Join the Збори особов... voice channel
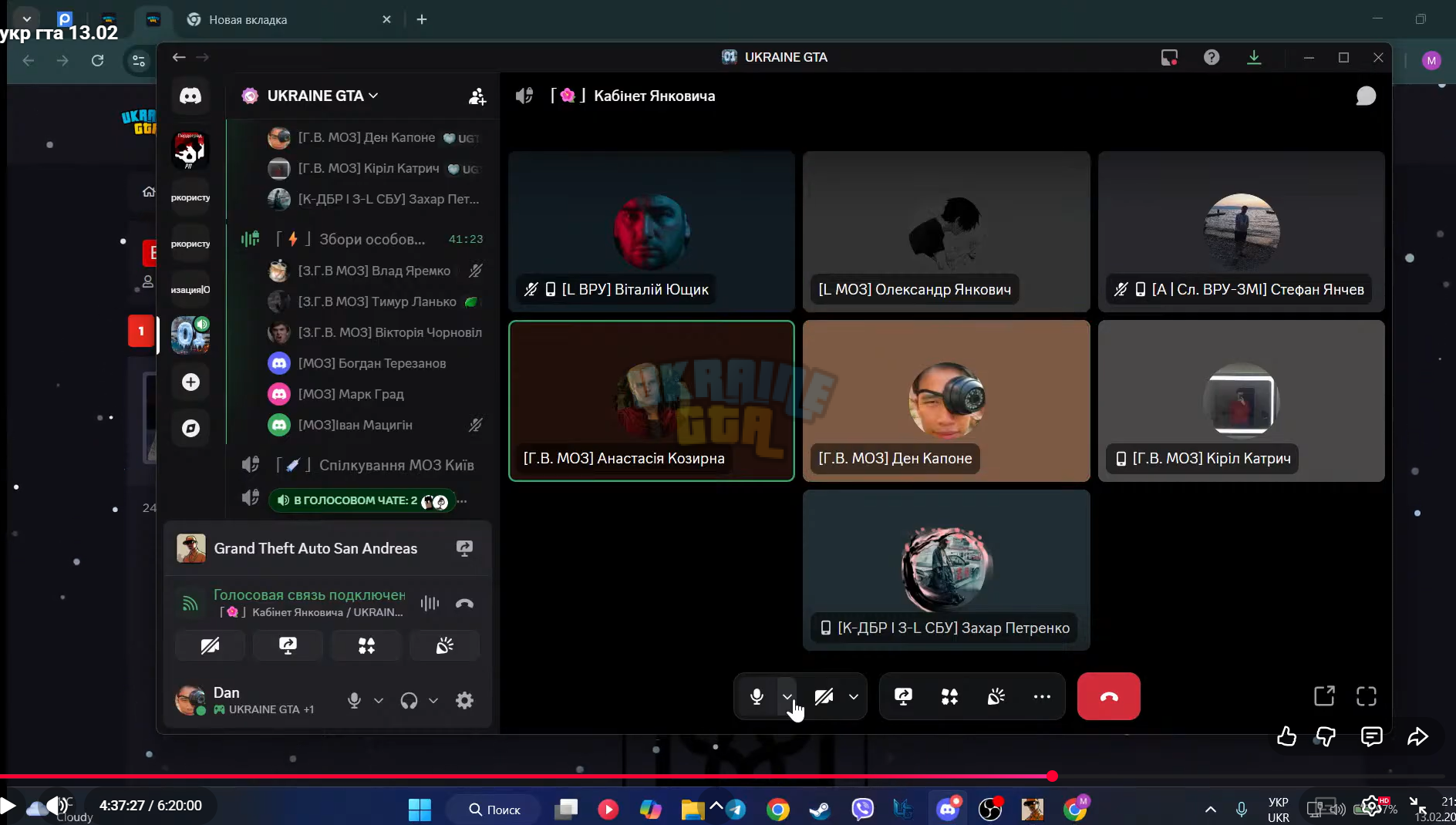Screen dimensions: 1456x825 363,239
